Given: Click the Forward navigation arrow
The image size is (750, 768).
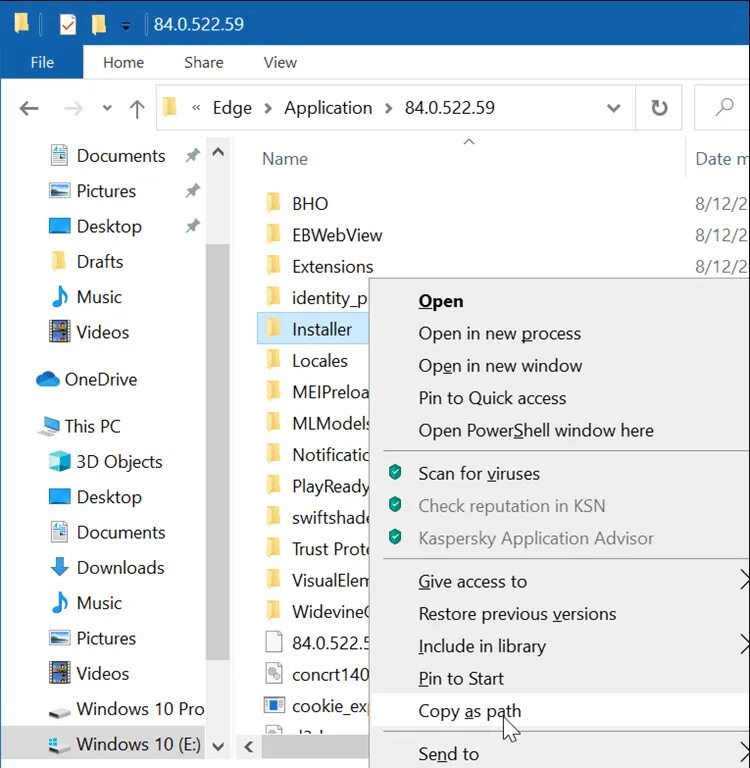Looking at the screenshot, I should [73, 108].
